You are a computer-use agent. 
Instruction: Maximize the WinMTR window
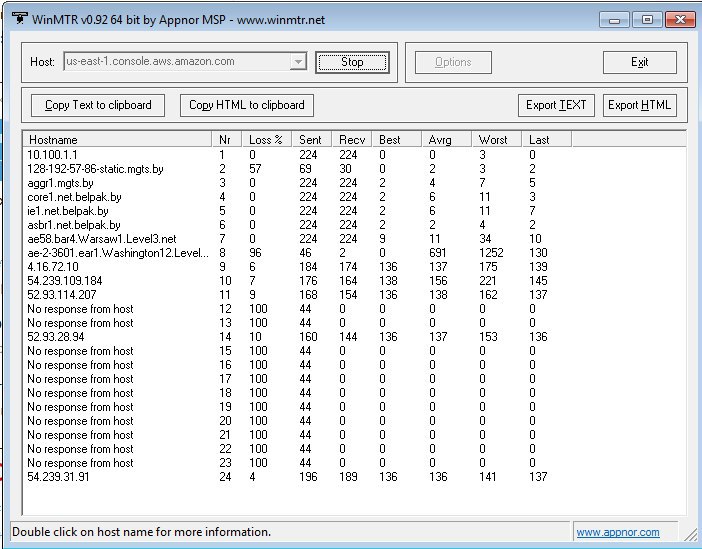pyautogui.click(x=647, y=20)
